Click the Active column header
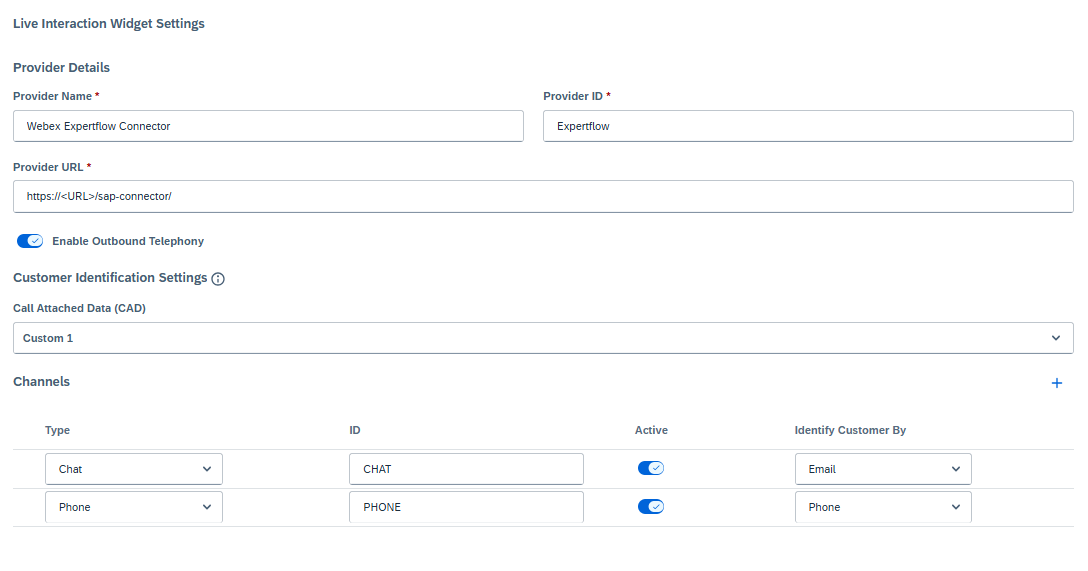Image resolution: width=1088 pixels, height=571 pixels. (x=651, y=430)
